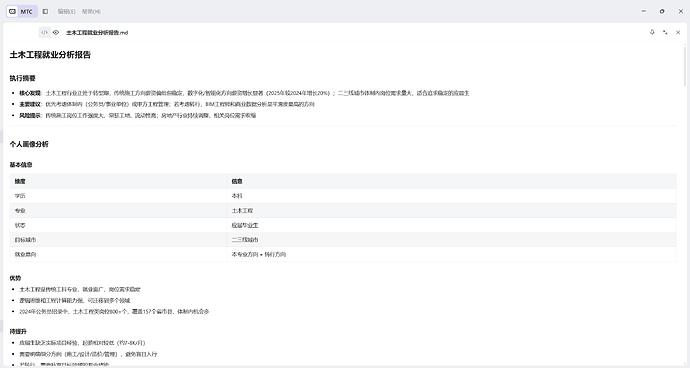Click the bullet starting with 2024年公务员招录中
The width and height of the screenshot is (690, 368).
(114, 312)
